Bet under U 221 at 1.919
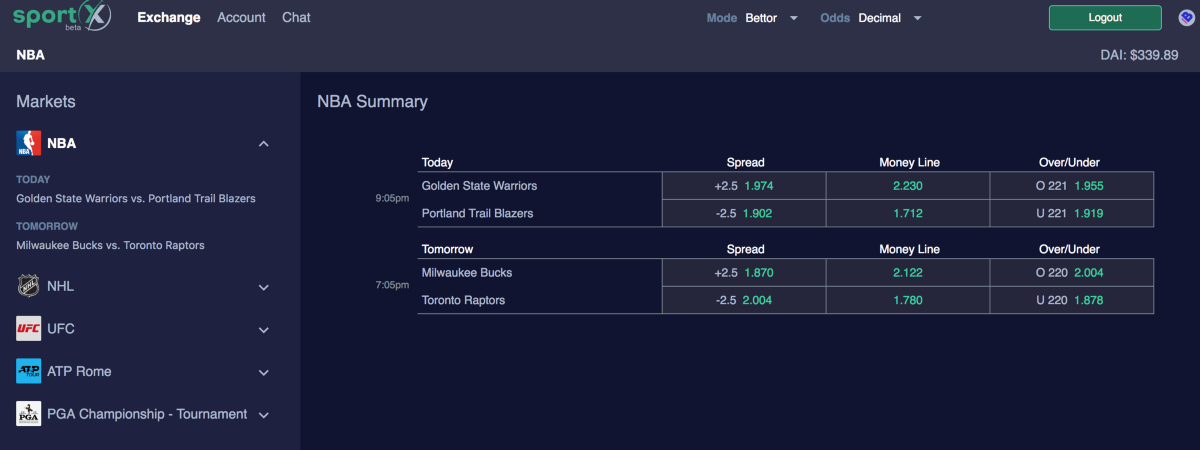This screenshot has width=1200, height=450. [x=1072, y=213]
